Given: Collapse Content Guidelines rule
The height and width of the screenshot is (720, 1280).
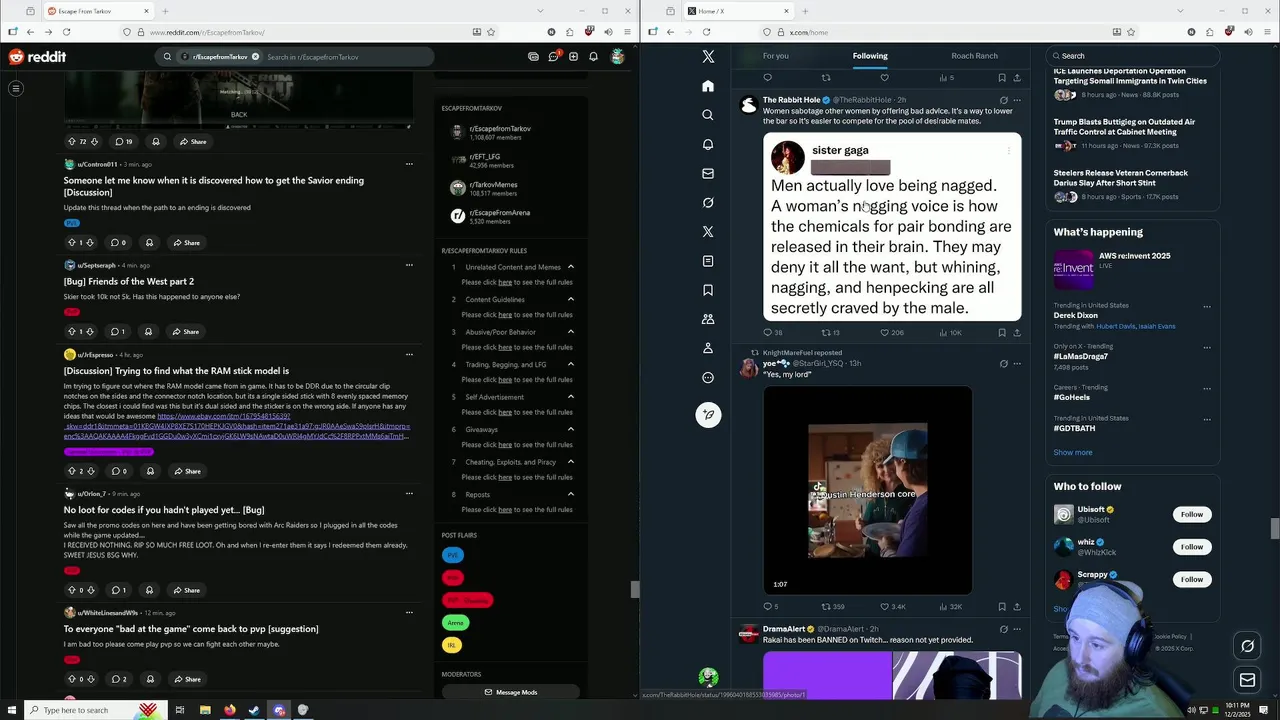Looking at the screenshot, I should point(571,299).
